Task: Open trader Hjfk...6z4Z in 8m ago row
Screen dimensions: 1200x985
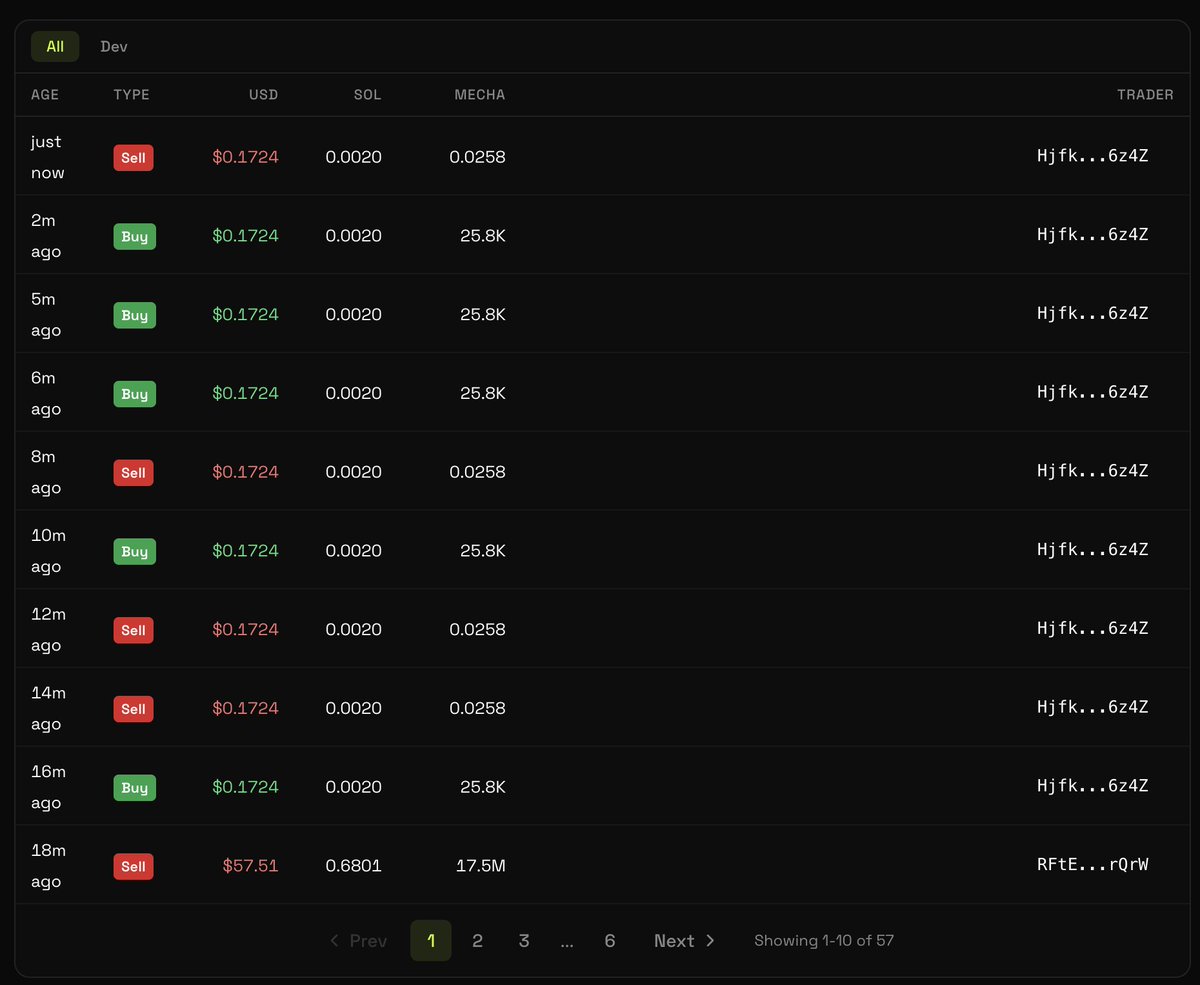Action: (x=1093, y=471)
